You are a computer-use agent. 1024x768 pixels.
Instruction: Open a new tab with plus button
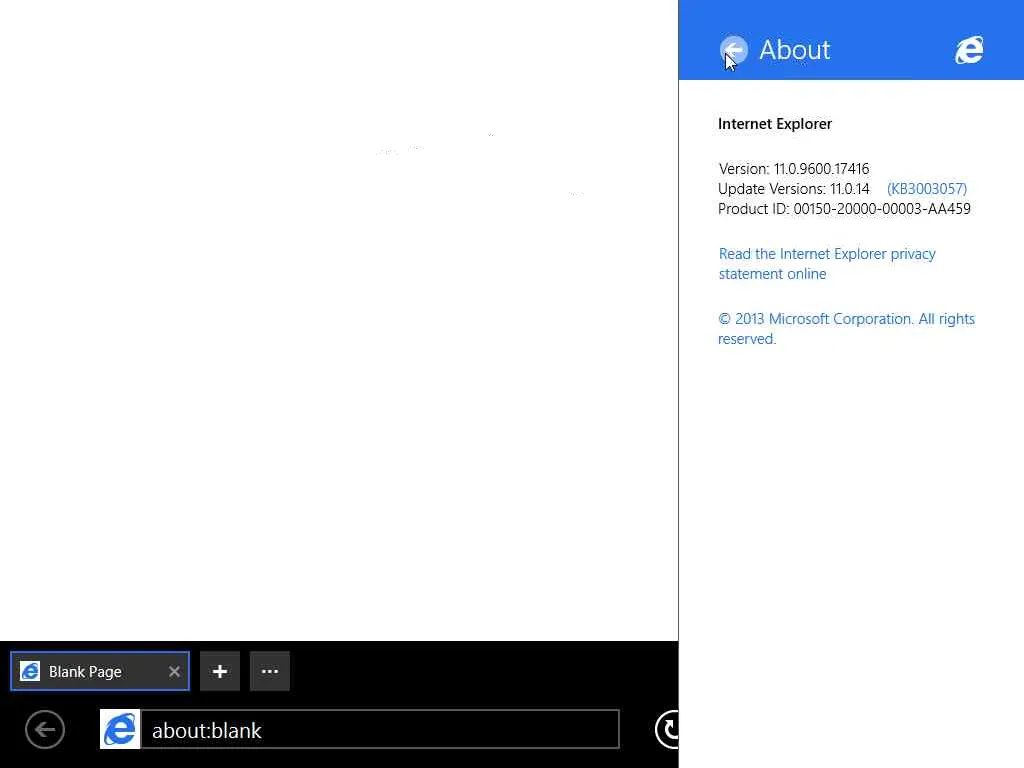tap(220, 671)
